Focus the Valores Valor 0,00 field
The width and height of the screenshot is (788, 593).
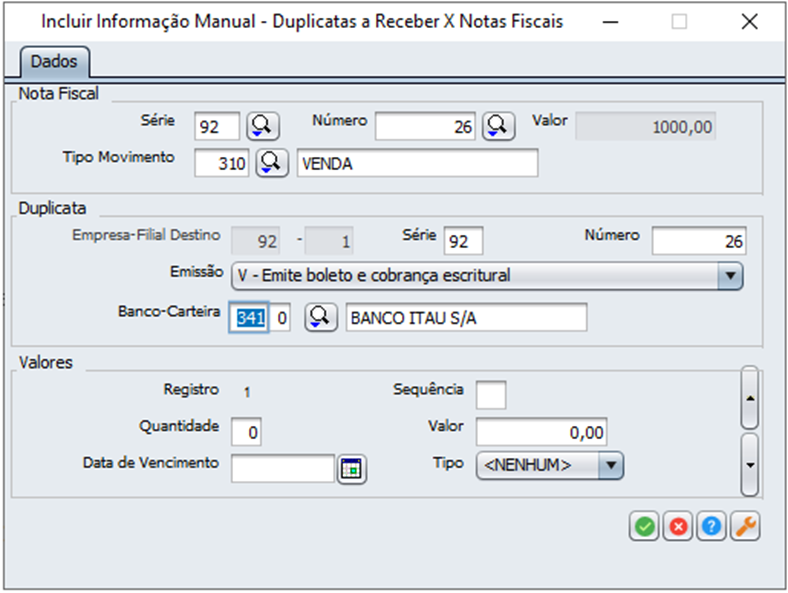tap(542, 432)
